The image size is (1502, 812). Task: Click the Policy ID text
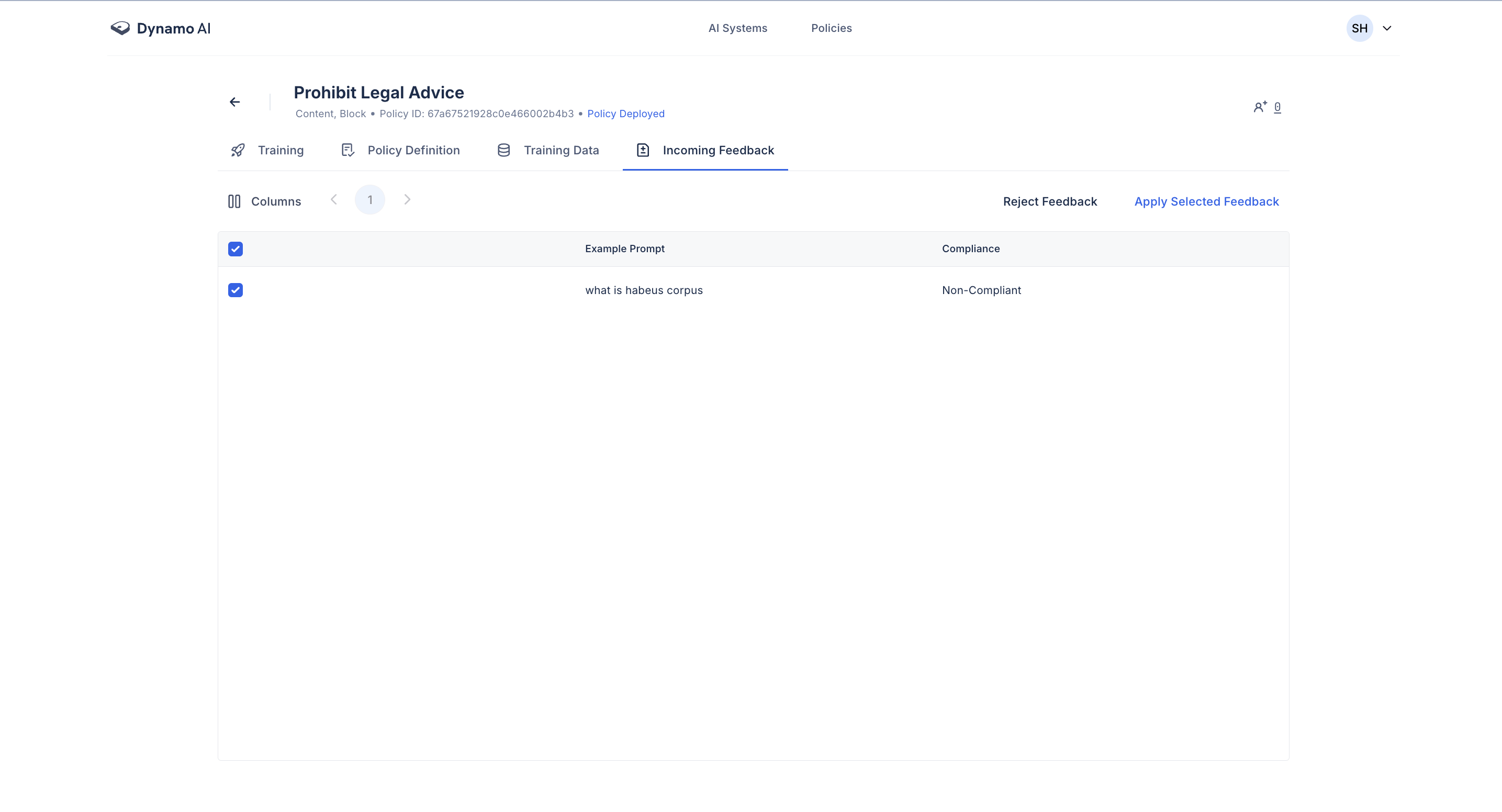coord(476,114)
